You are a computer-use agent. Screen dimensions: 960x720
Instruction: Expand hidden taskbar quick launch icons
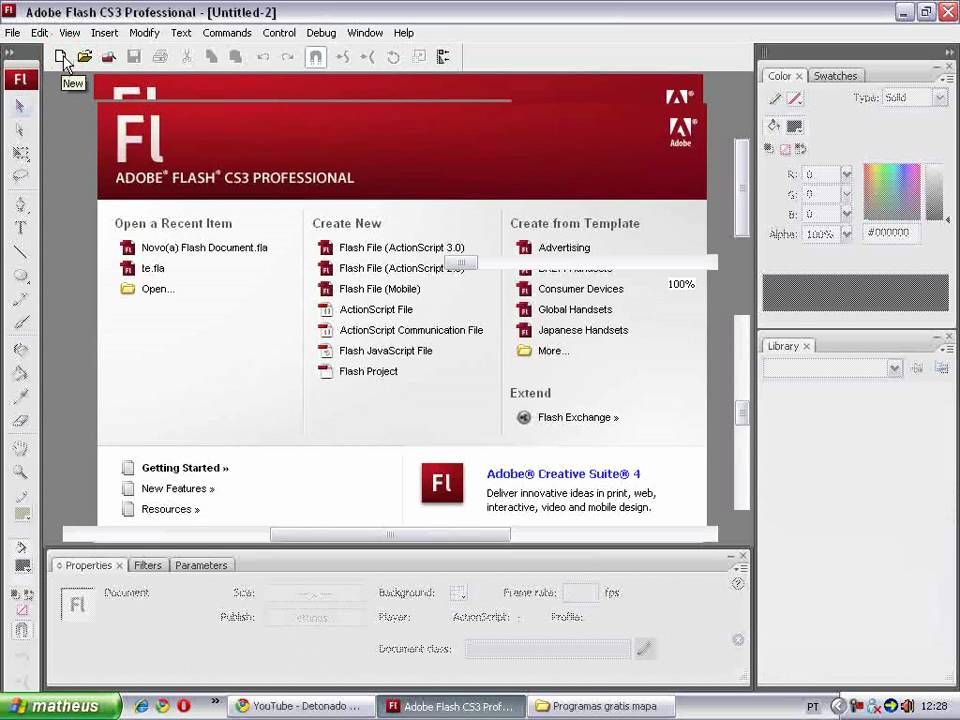(x=215, y=700)
